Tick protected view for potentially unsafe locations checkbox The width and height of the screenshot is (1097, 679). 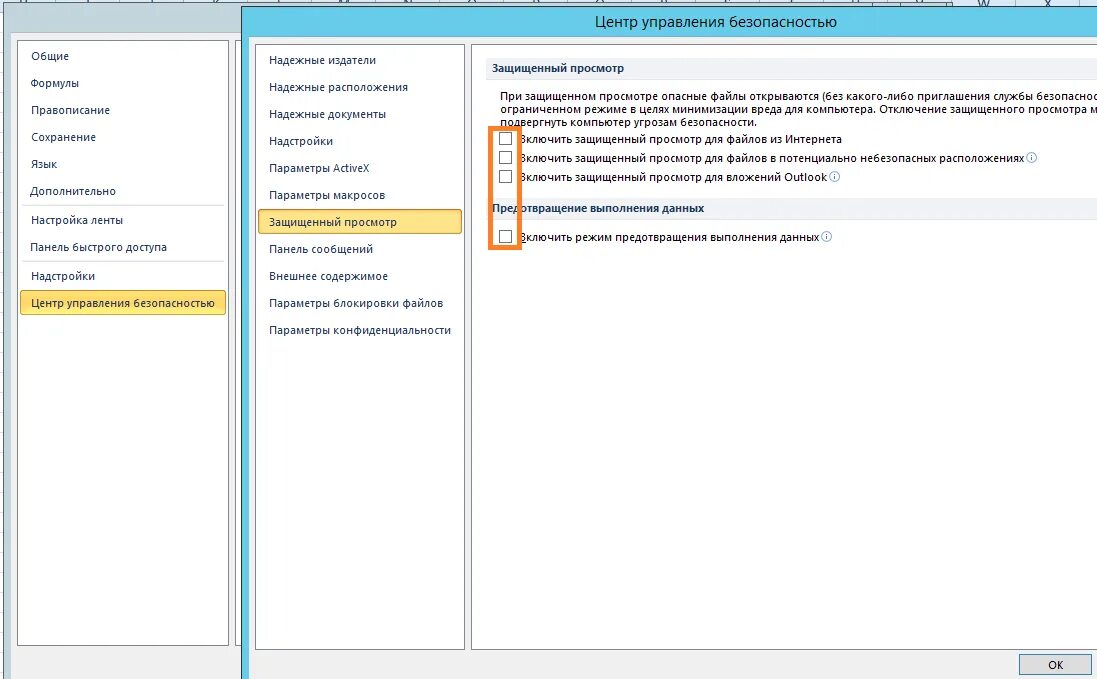point(505,157)
